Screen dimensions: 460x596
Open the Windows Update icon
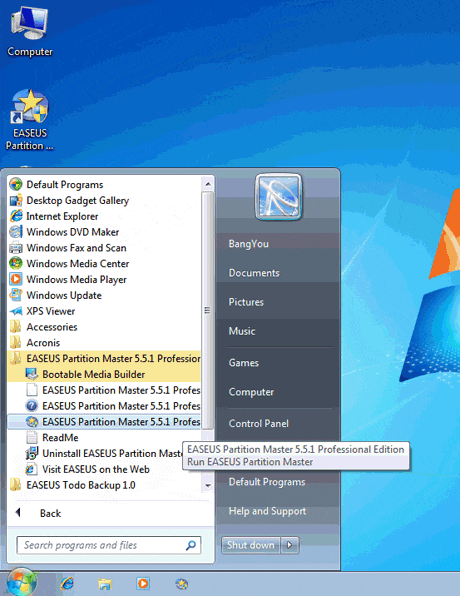[x=16, y=295]
